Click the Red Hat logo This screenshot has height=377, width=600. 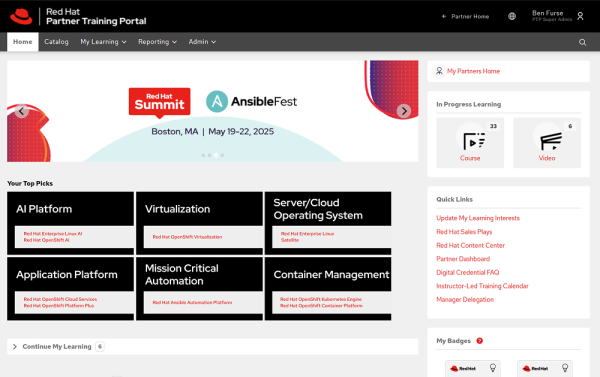[21, 16]
